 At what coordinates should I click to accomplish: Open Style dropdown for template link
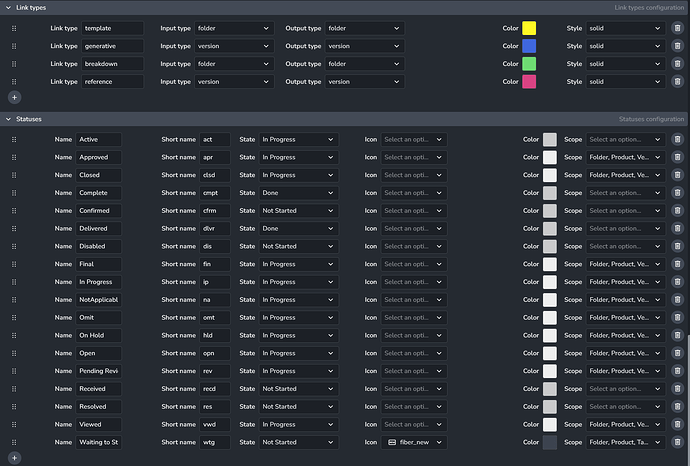point(625,29)
